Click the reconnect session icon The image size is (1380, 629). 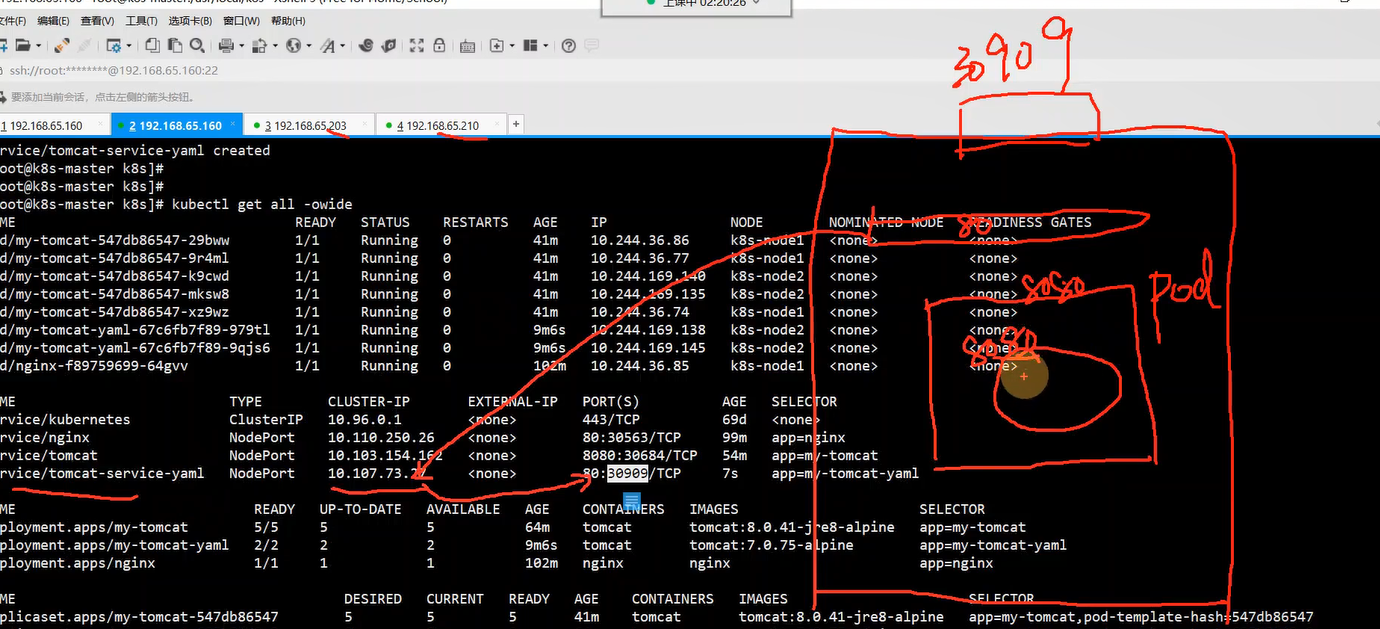click(x=61, y=45)
